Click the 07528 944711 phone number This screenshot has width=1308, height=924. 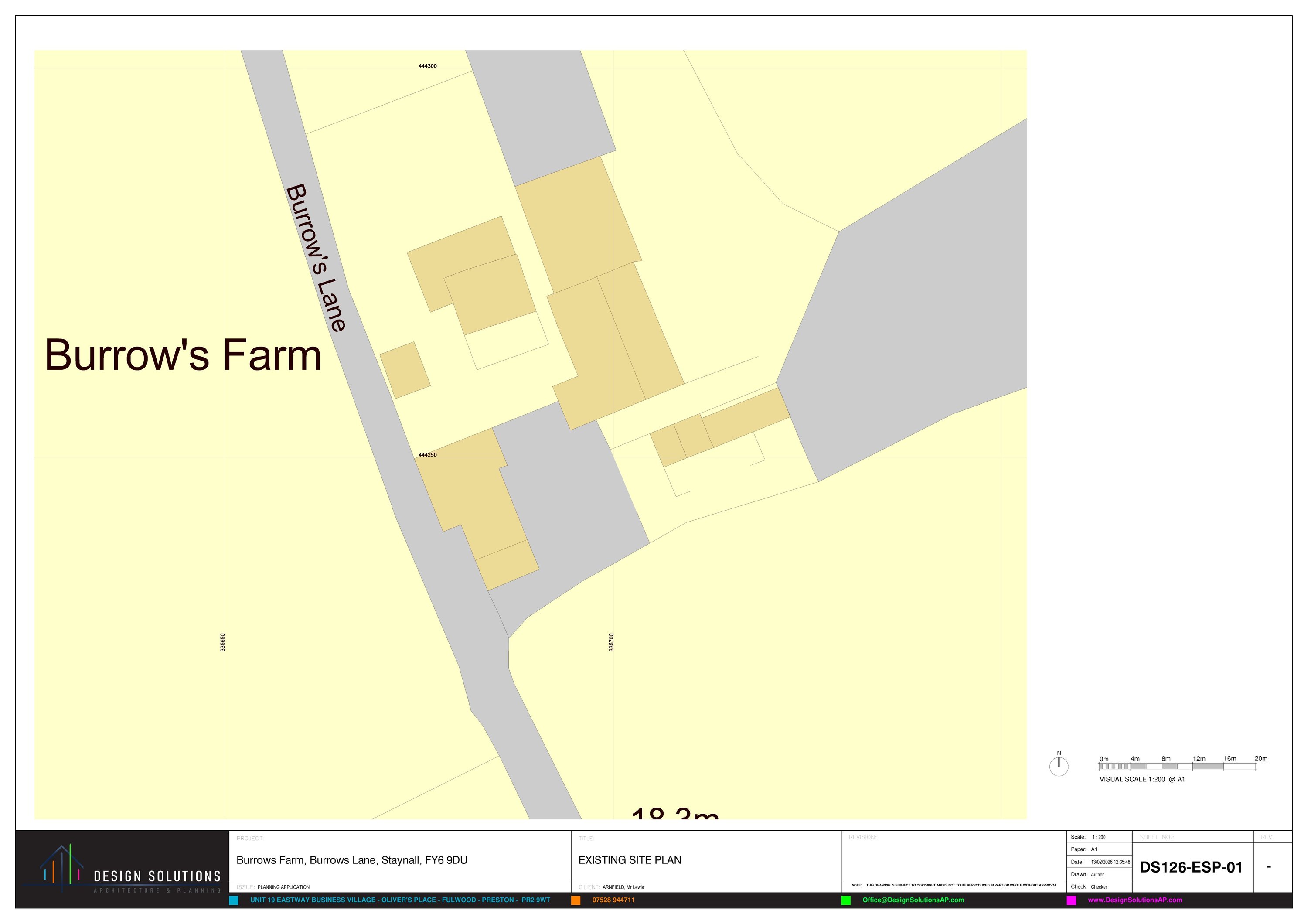coord(613,900)
